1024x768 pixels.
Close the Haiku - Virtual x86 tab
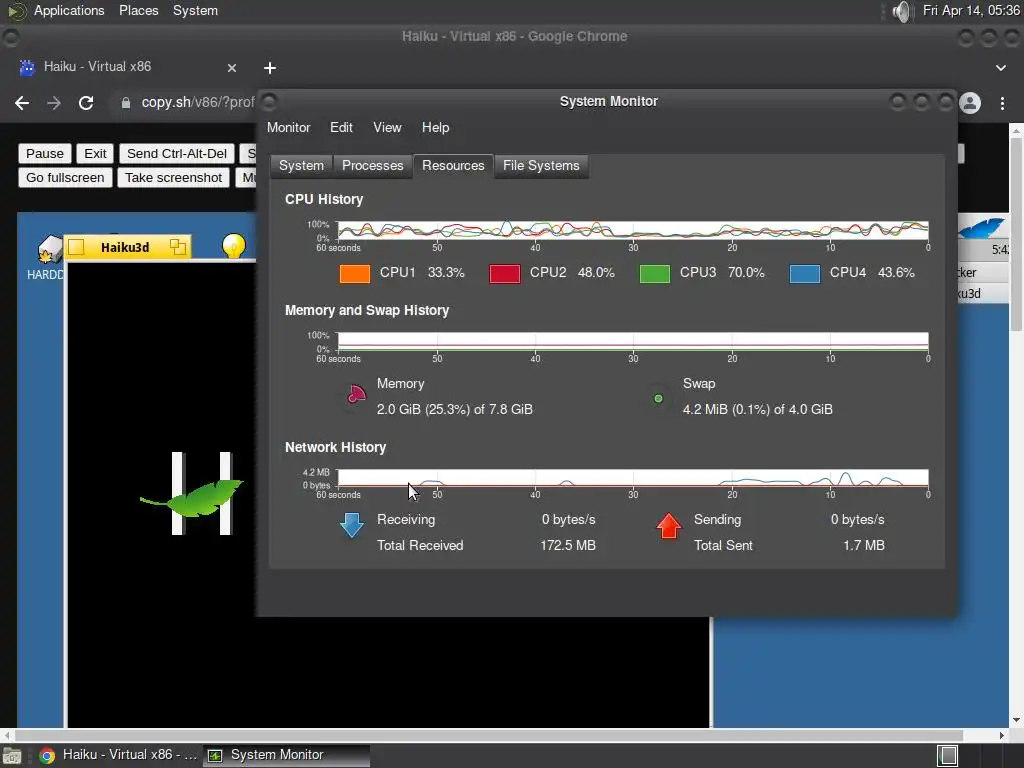(x=232, y=68)
